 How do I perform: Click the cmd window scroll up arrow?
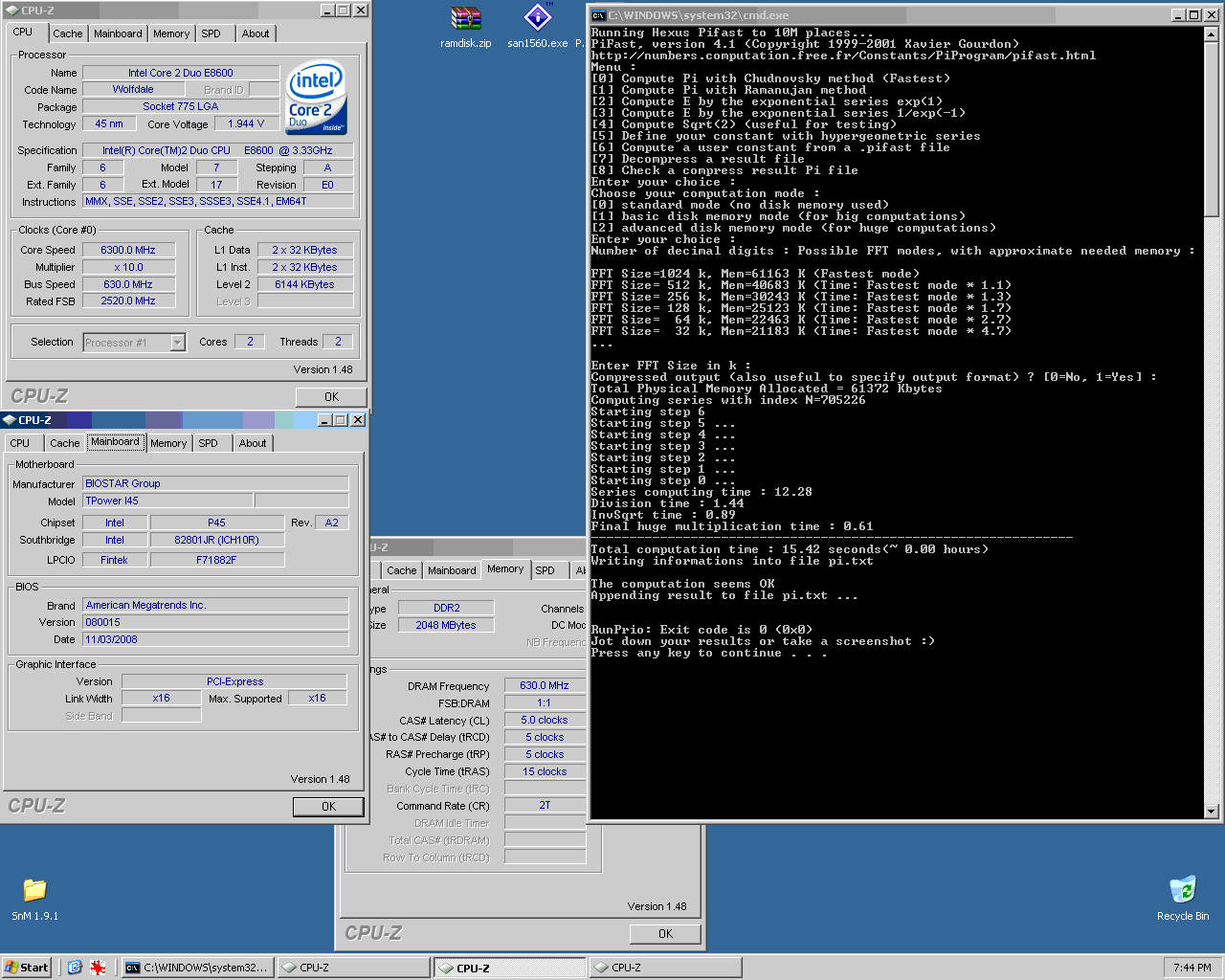tap(1211, 34)
